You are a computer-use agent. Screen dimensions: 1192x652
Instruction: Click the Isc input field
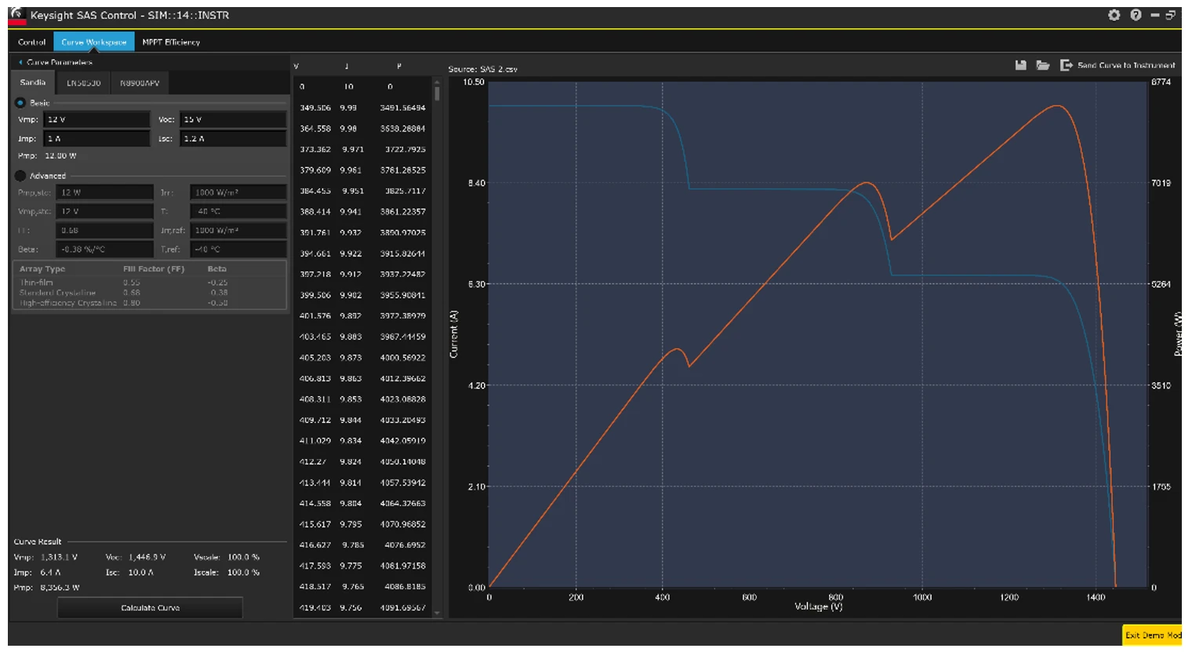click(x=233, y=138)
